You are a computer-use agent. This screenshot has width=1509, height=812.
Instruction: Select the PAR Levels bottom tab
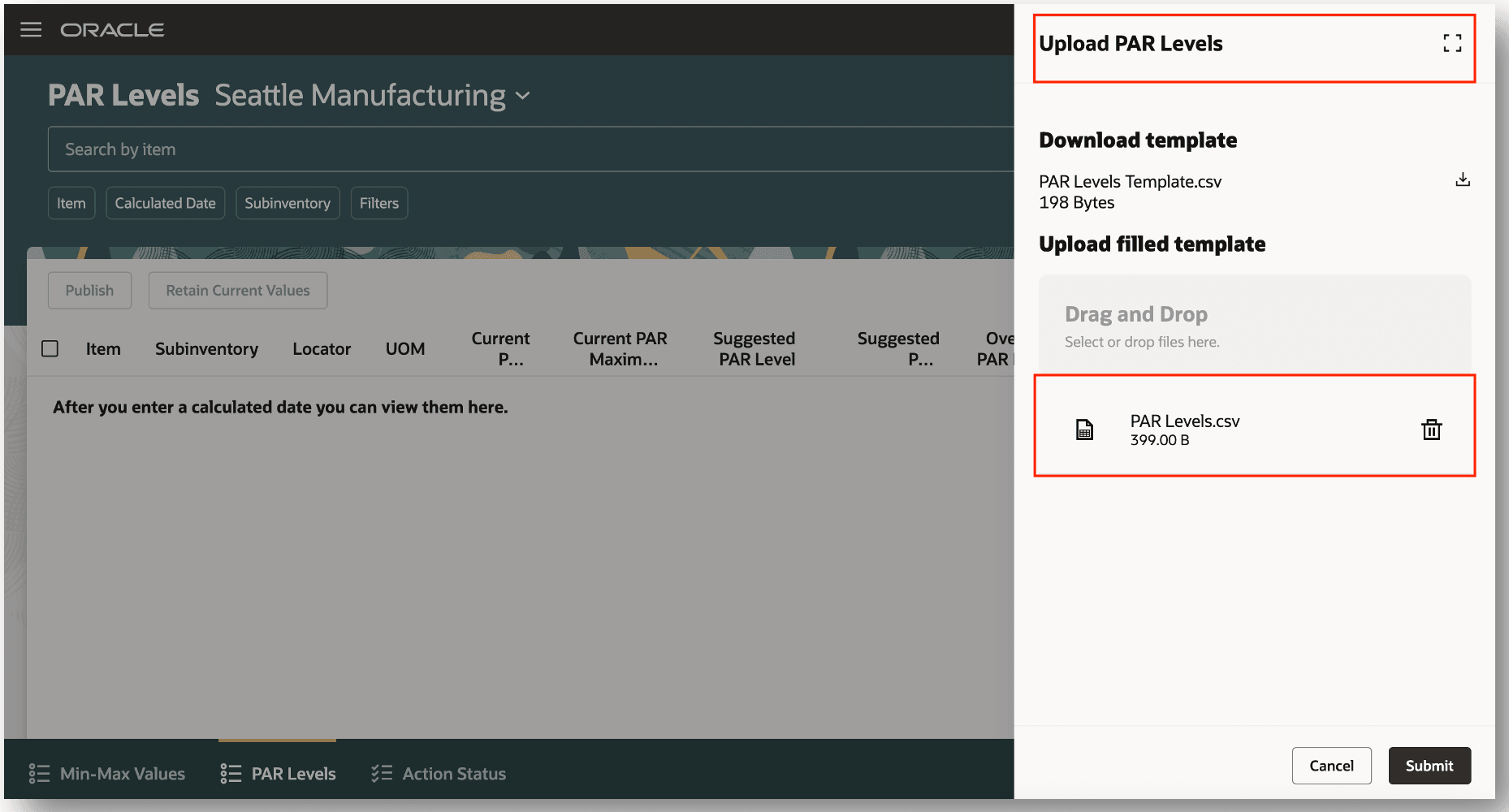tap(278, 774)
